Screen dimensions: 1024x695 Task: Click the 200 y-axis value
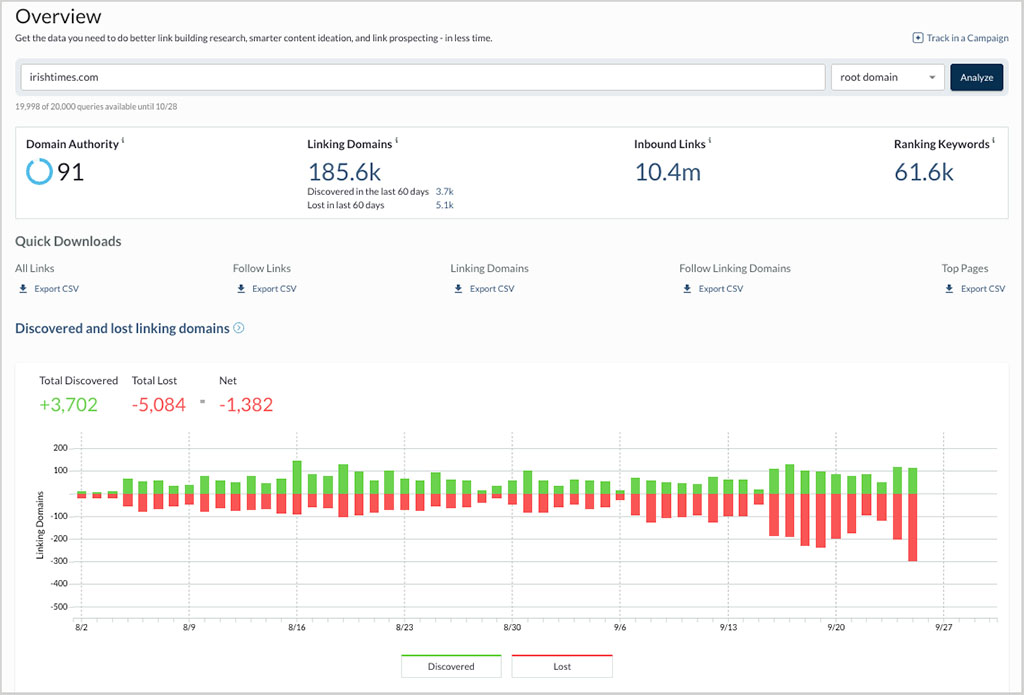click(60, 448)
